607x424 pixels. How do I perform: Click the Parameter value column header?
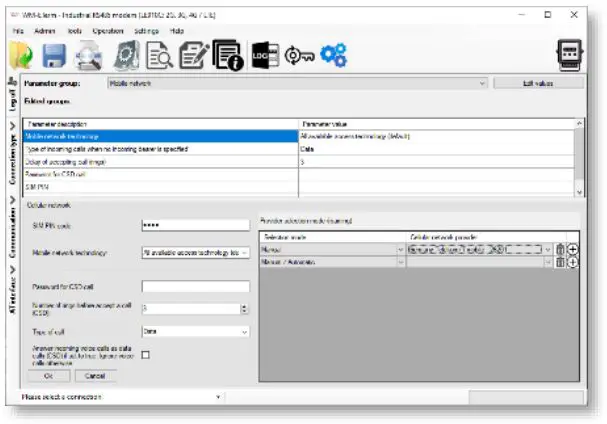tap(437, 124)
